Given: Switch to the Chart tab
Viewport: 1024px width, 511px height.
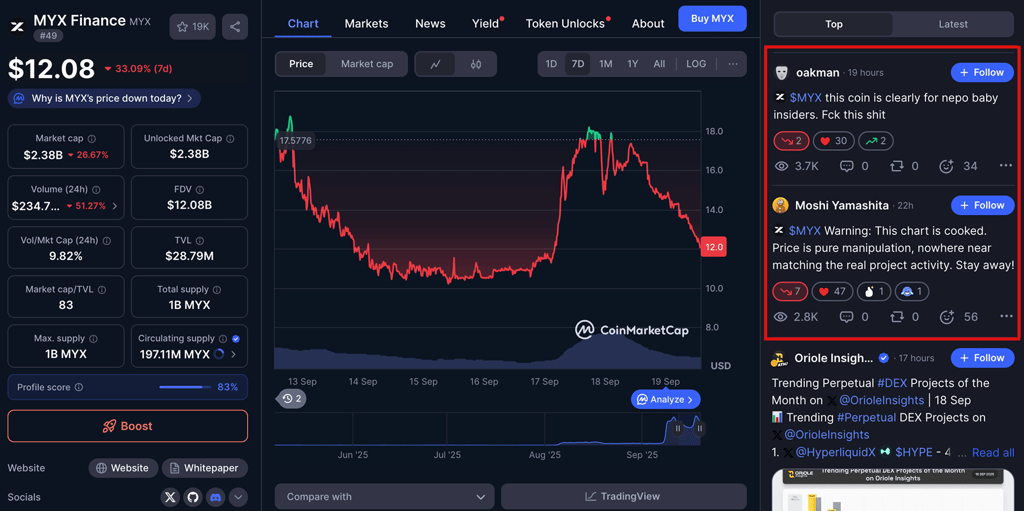Looking at the screenshot, I should (x=303, y=24).
